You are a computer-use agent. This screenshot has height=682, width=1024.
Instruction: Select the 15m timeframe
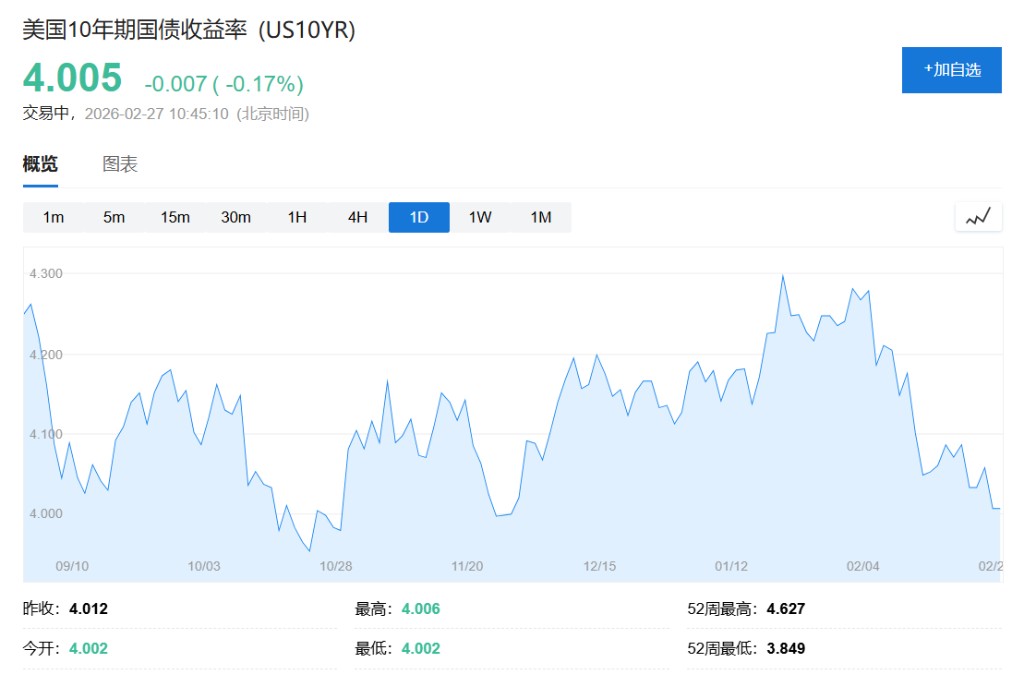coord(175,217)
